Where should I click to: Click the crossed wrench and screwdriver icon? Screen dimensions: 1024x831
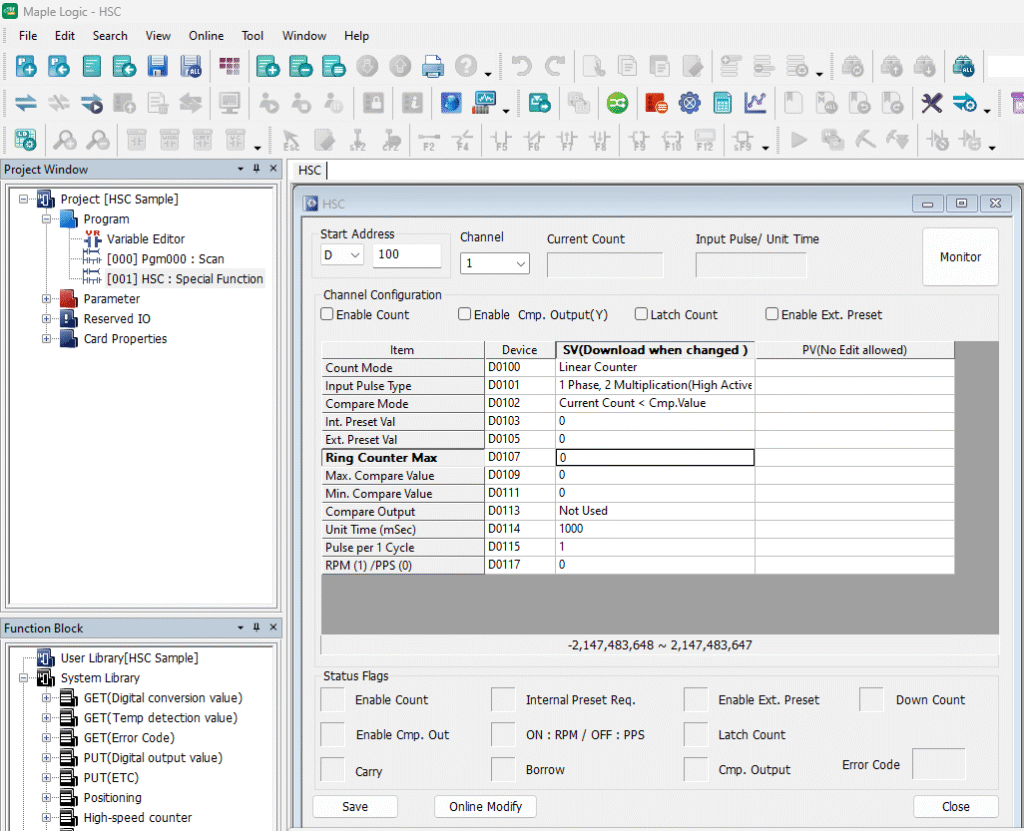pos(931,103)
